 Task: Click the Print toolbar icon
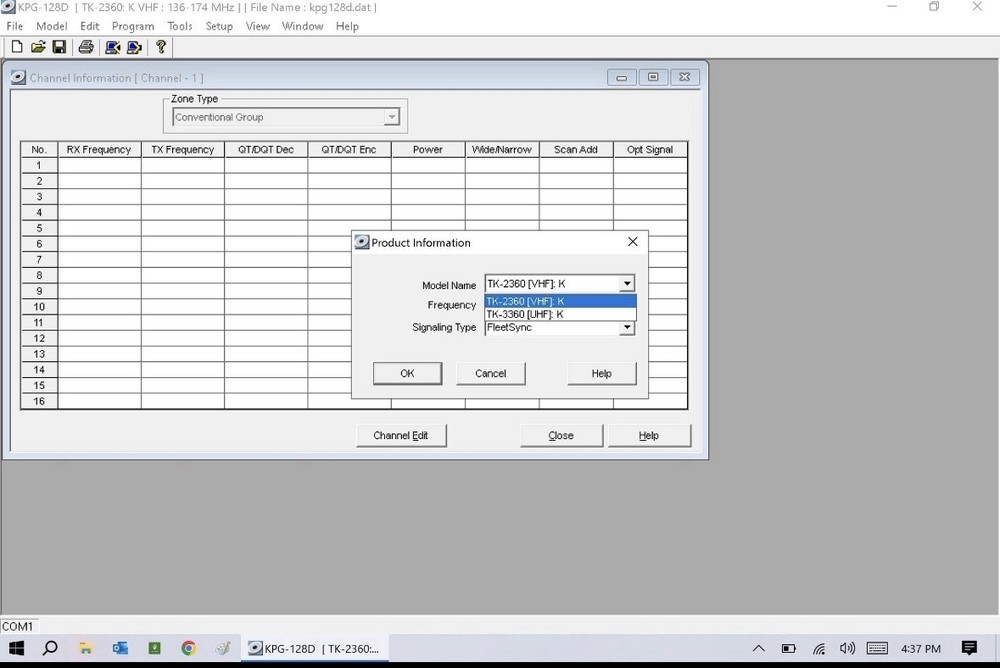pos(86,47)
